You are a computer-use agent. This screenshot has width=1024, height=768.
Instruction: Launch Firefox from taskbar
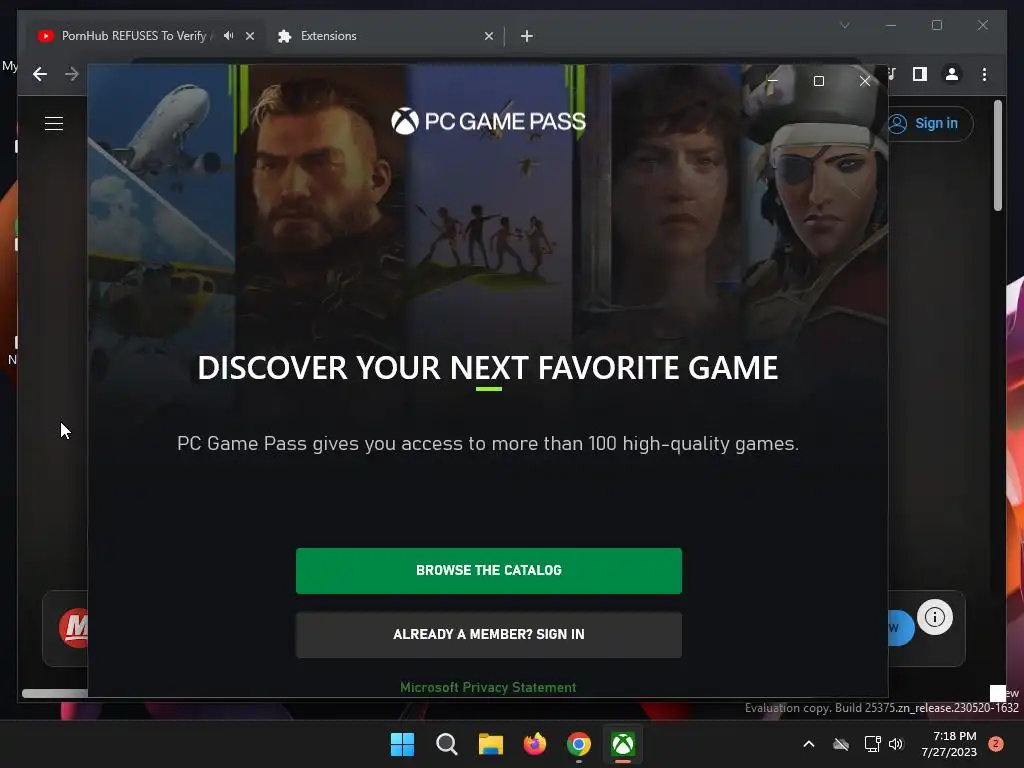coord(535,744)
